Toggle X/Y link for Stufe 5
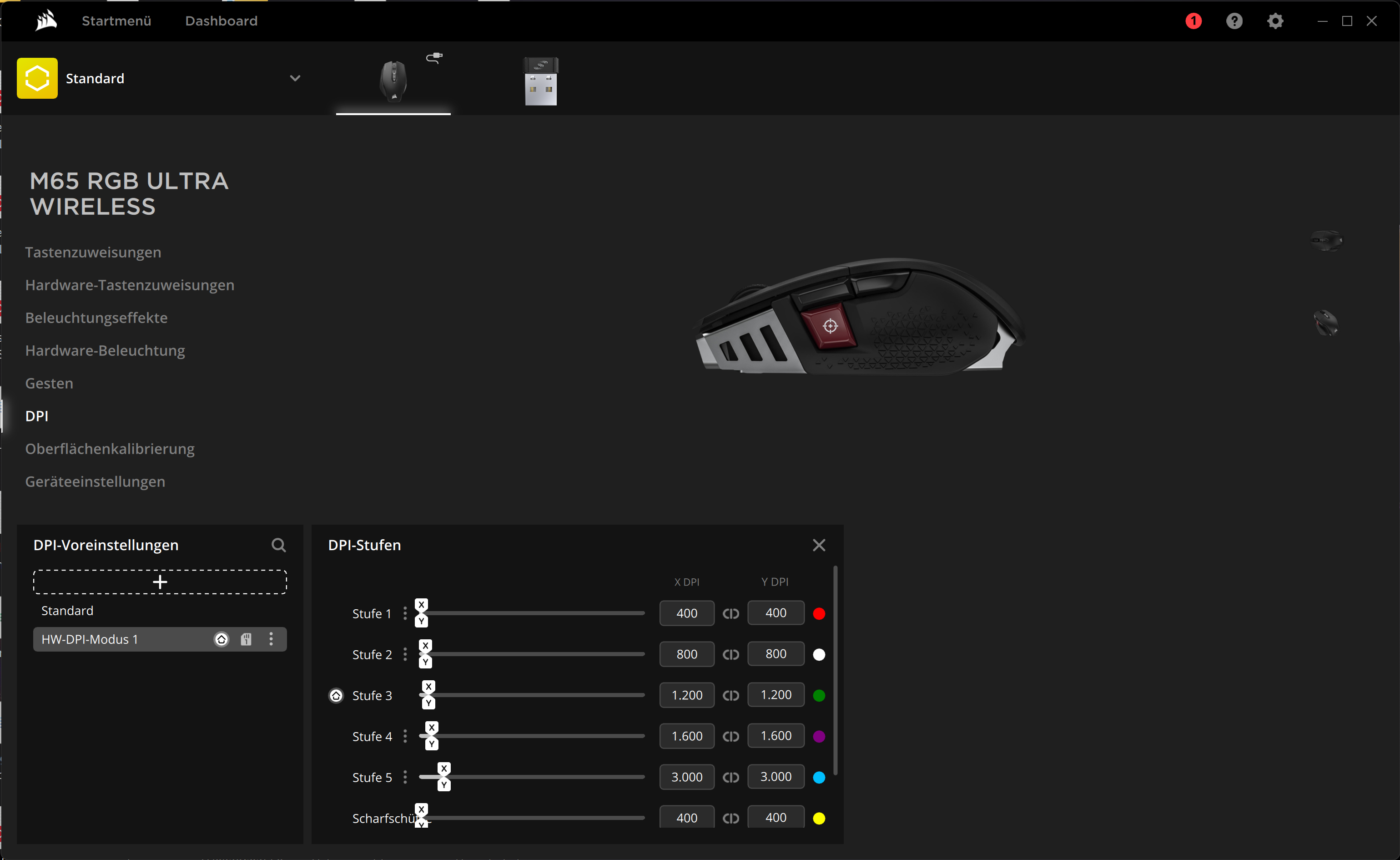The image size is (1400, 860). (731, 778)
